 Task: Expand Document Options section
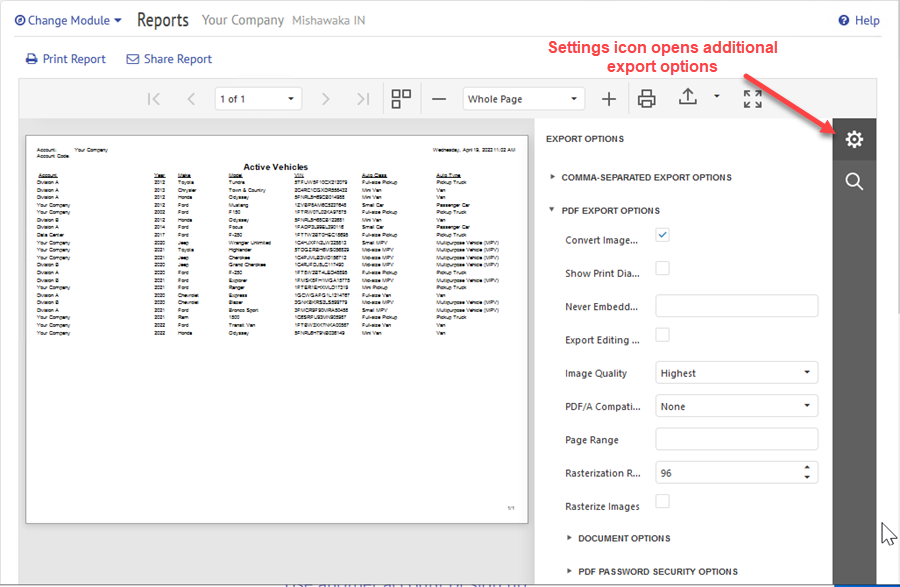coord(618,538)
